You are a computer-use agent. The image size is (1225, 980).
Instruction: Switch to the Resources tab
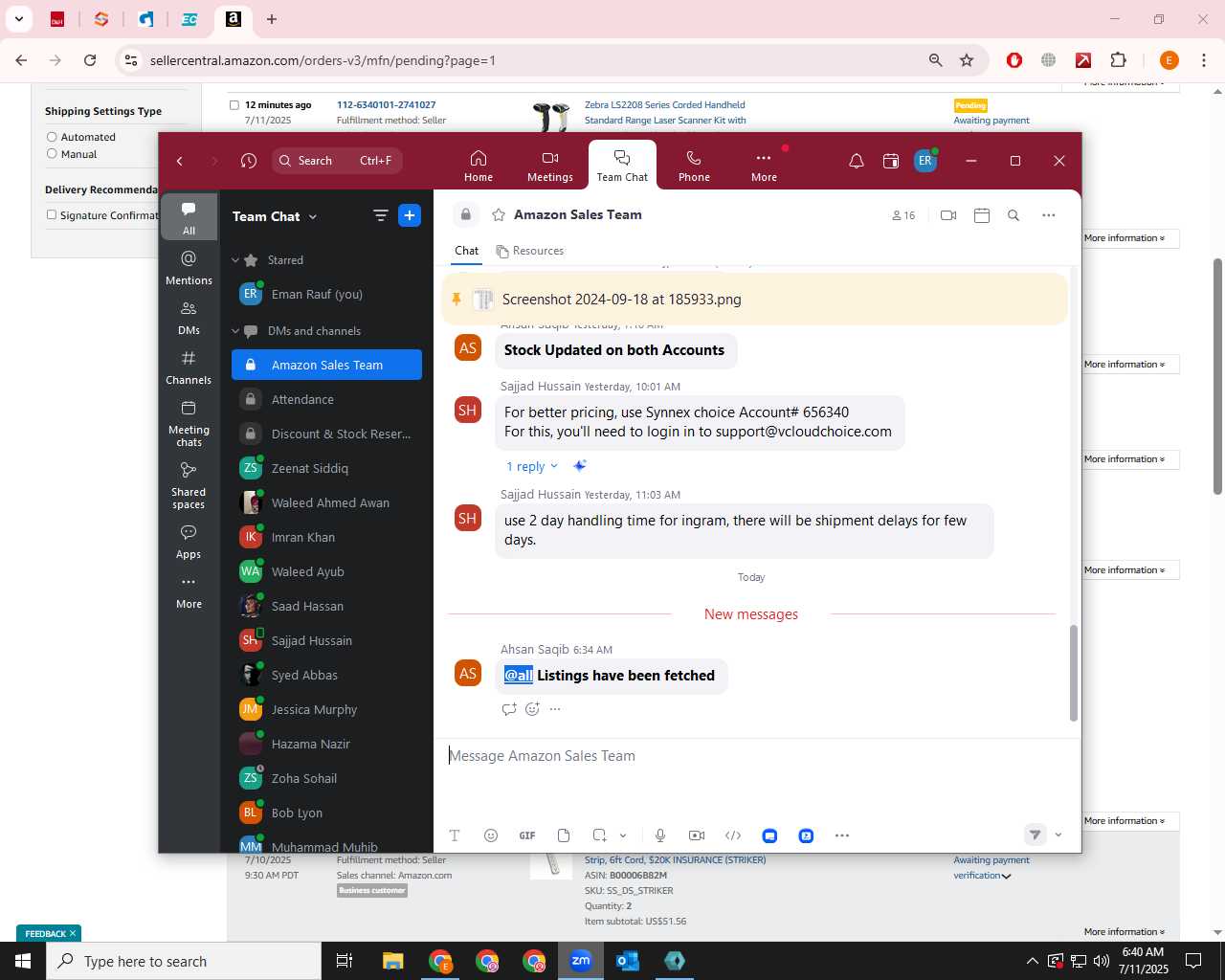coord(530,251)
